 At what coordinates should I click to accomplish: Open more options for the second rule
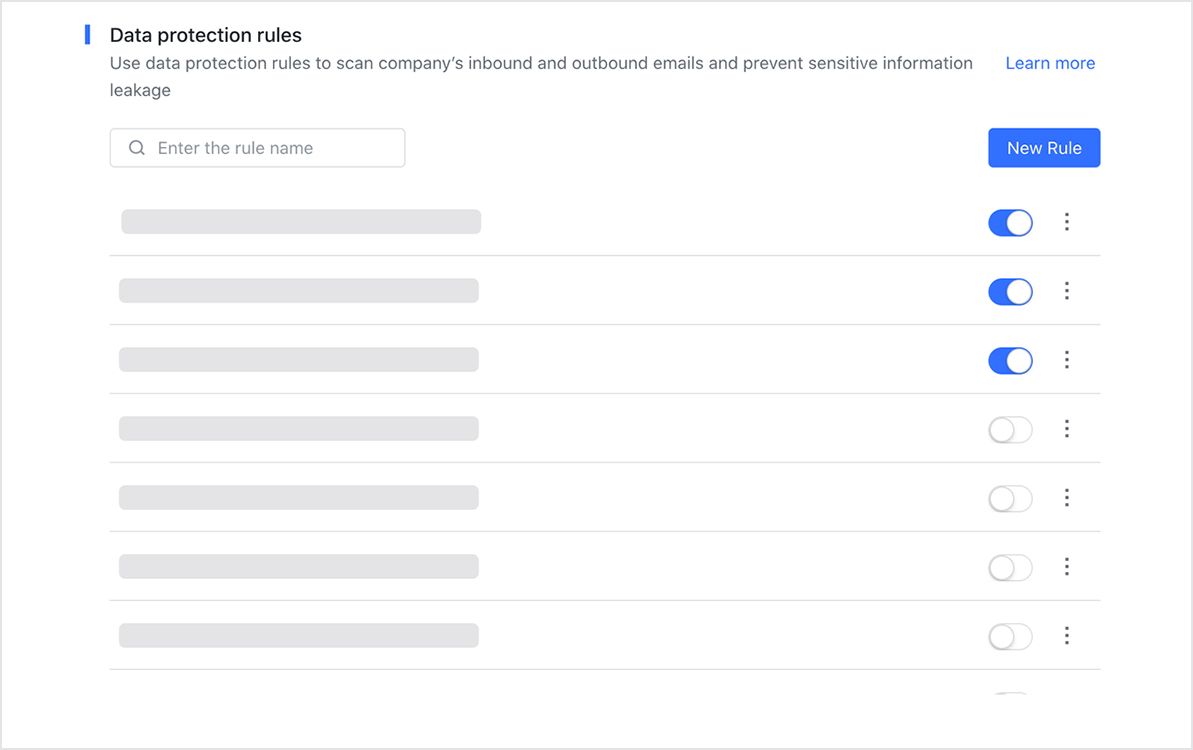tap(1067, 291)
